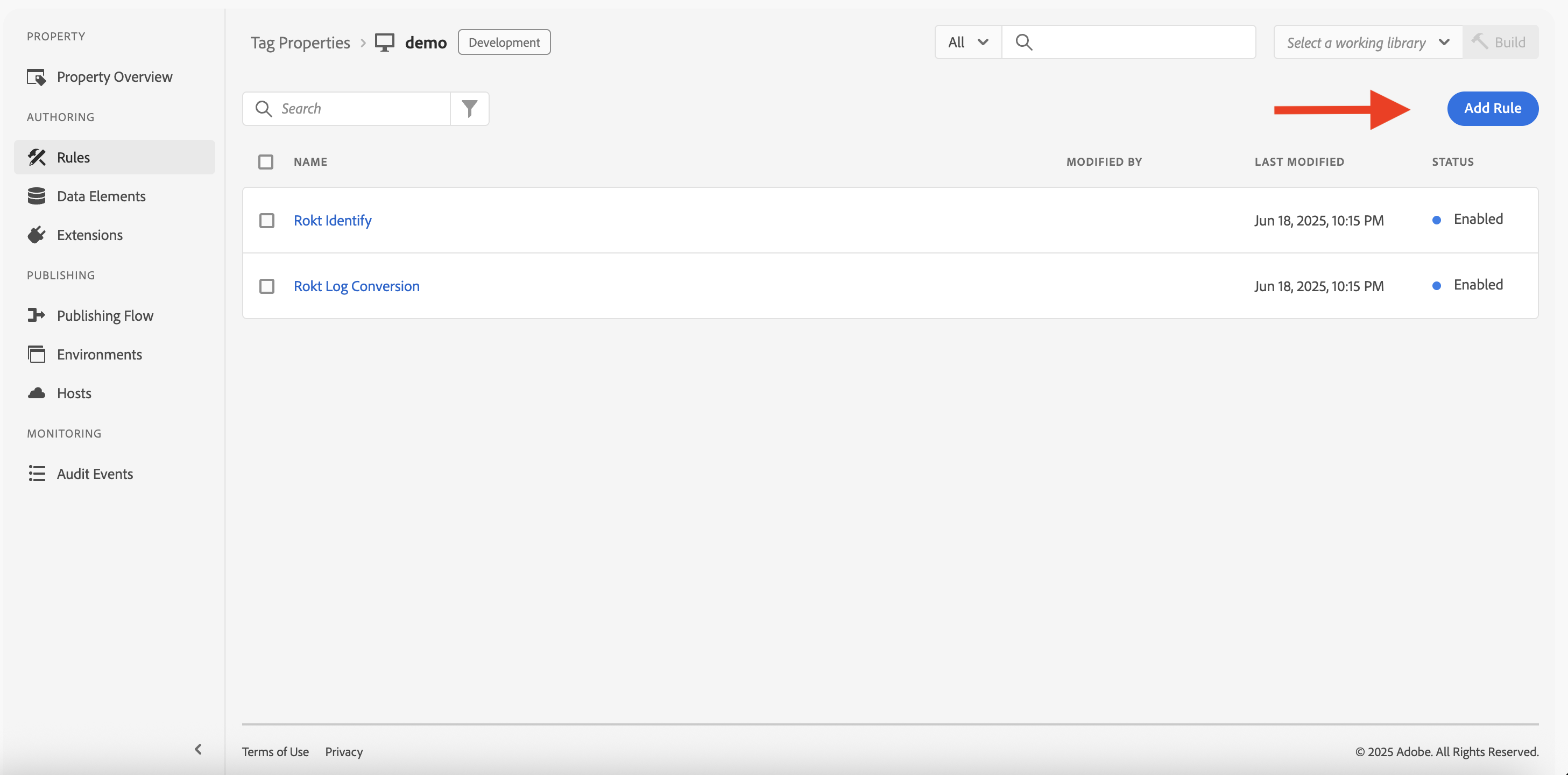View Audit Events
This screenshot has width=1568, height=775.
click(x=115, y=474)
